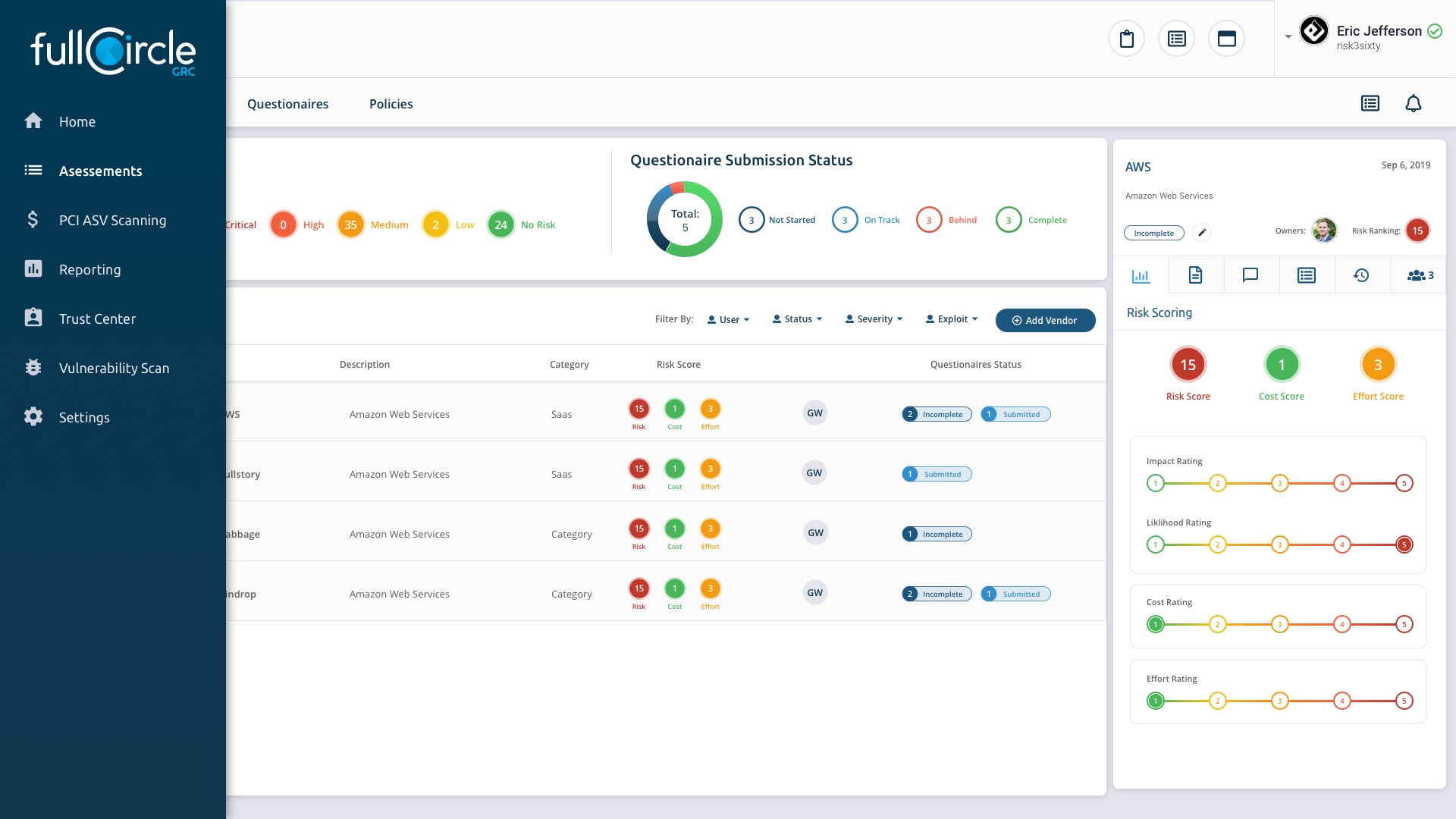Set Effort Rating to 4
1456x819 pixels.
coord(1341,701)
